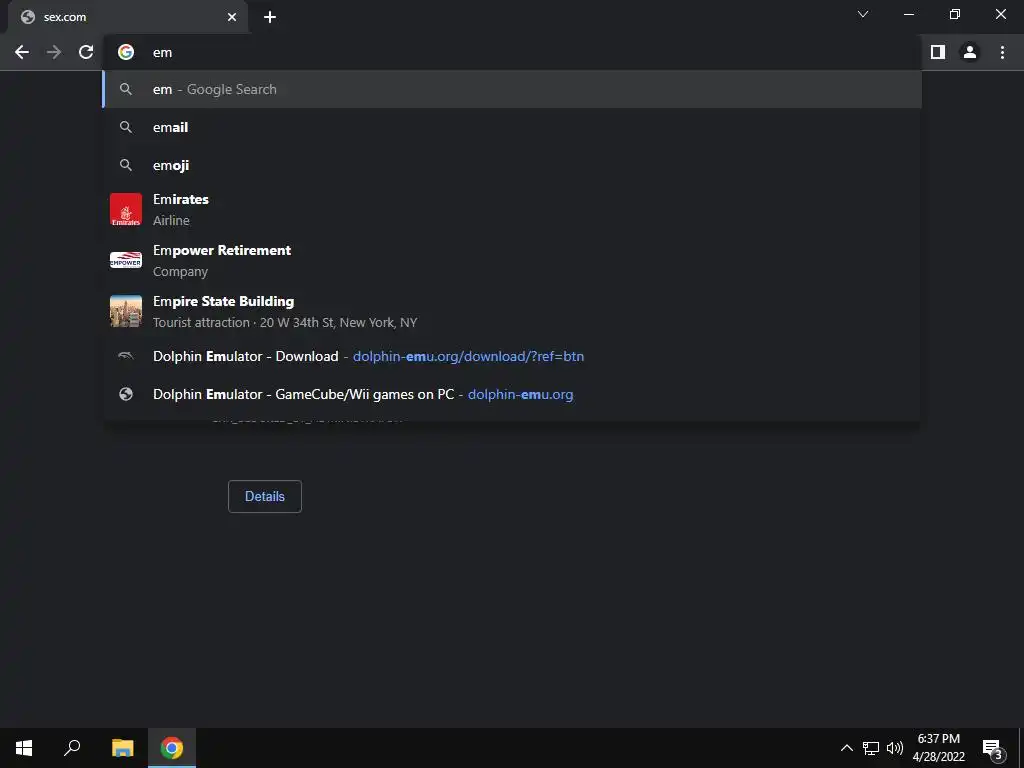Click the search icon beside 'email'
Screen dimensions: 1024x768
(126, 127)
